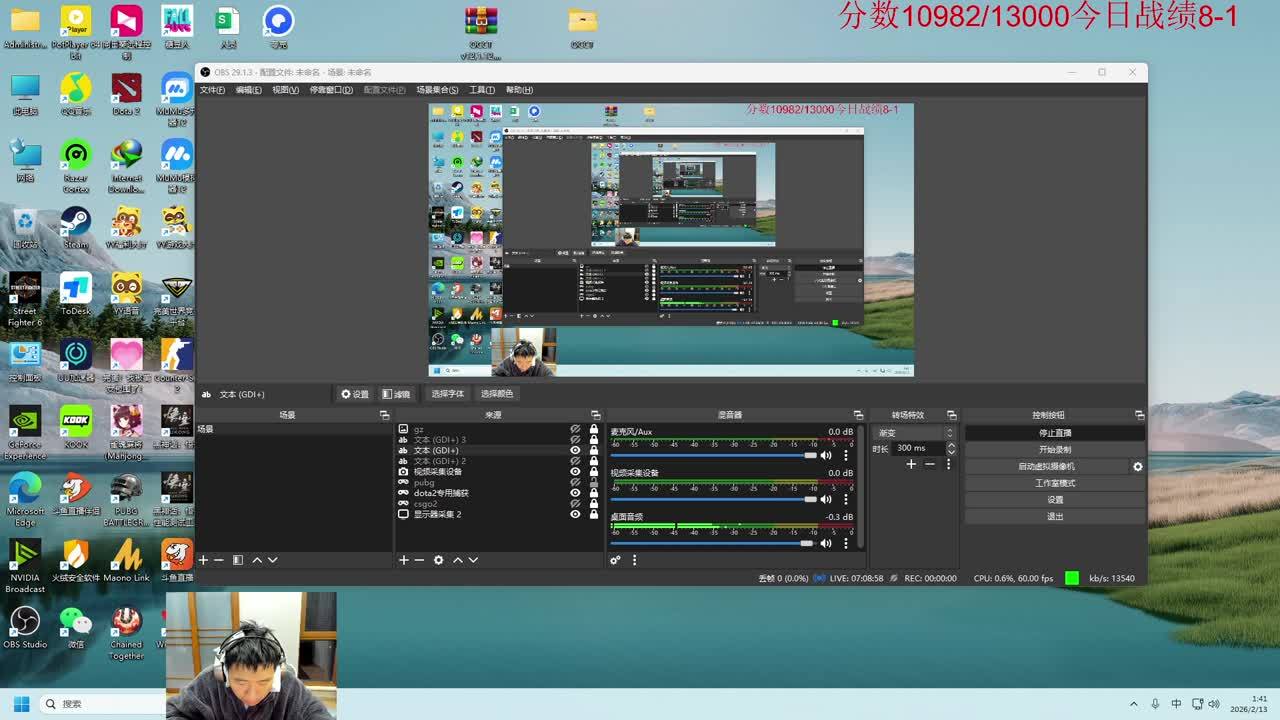The image size is (1280, 720).
Task: Pop out the 来源 dock panel
Action: tap(596, 415)
